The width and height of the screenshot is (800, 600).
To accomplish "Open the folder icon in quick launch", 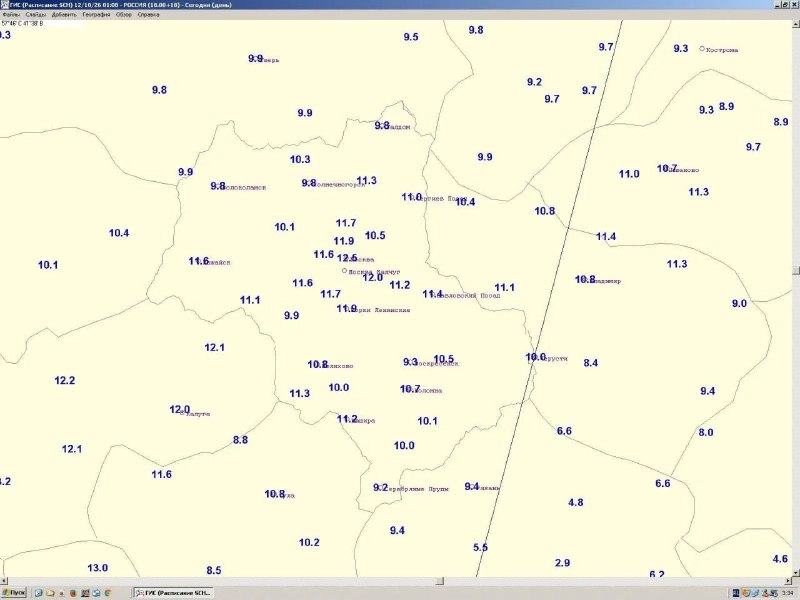I will click(50, 593).
